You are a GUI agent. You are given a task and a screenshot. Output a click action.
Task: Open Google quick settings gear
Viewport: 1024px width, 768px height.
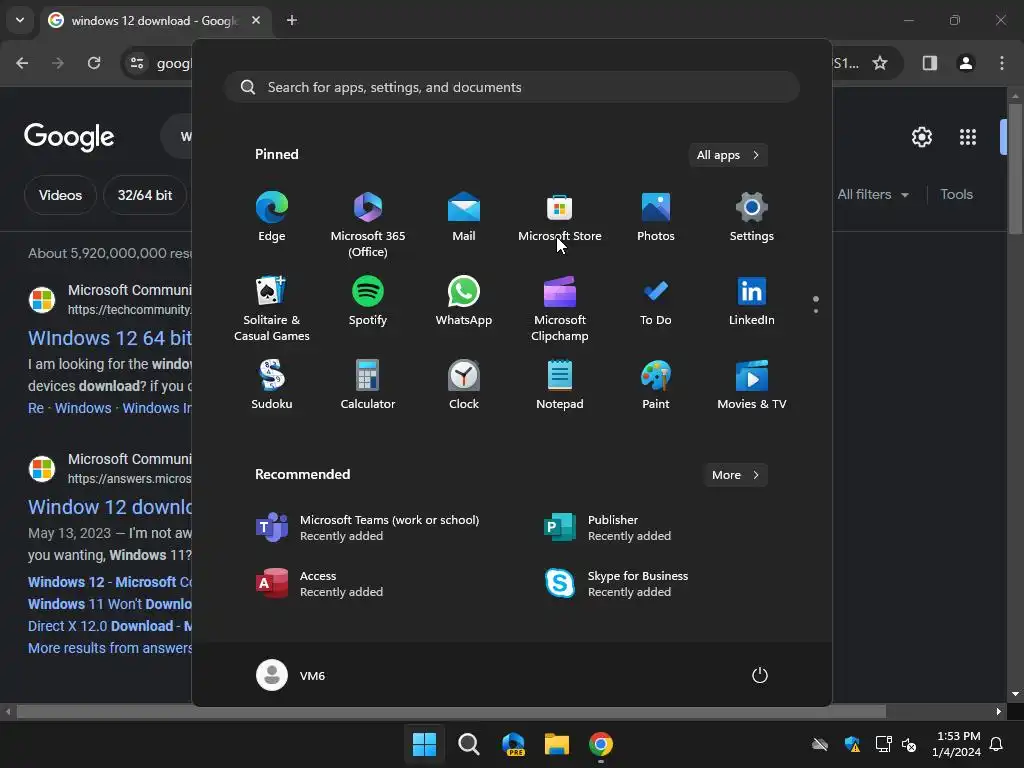point(921,137)
